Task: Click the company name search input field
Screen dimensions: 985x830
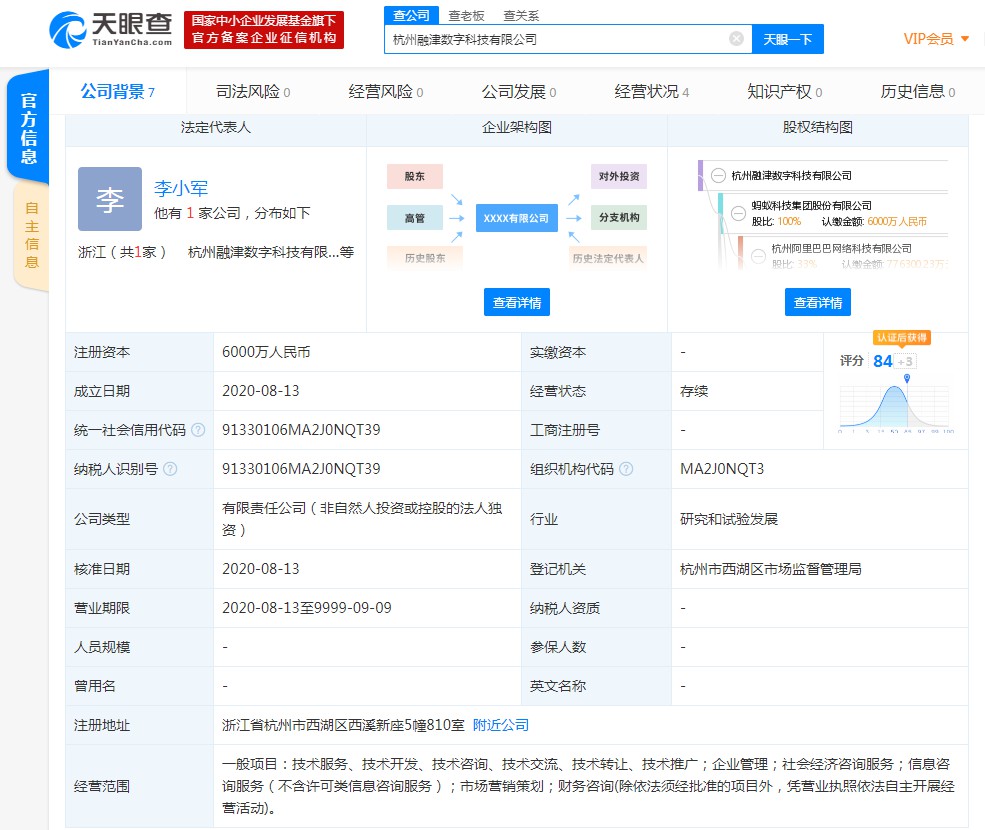Action: pyautogui.click(x=560, y=38)
